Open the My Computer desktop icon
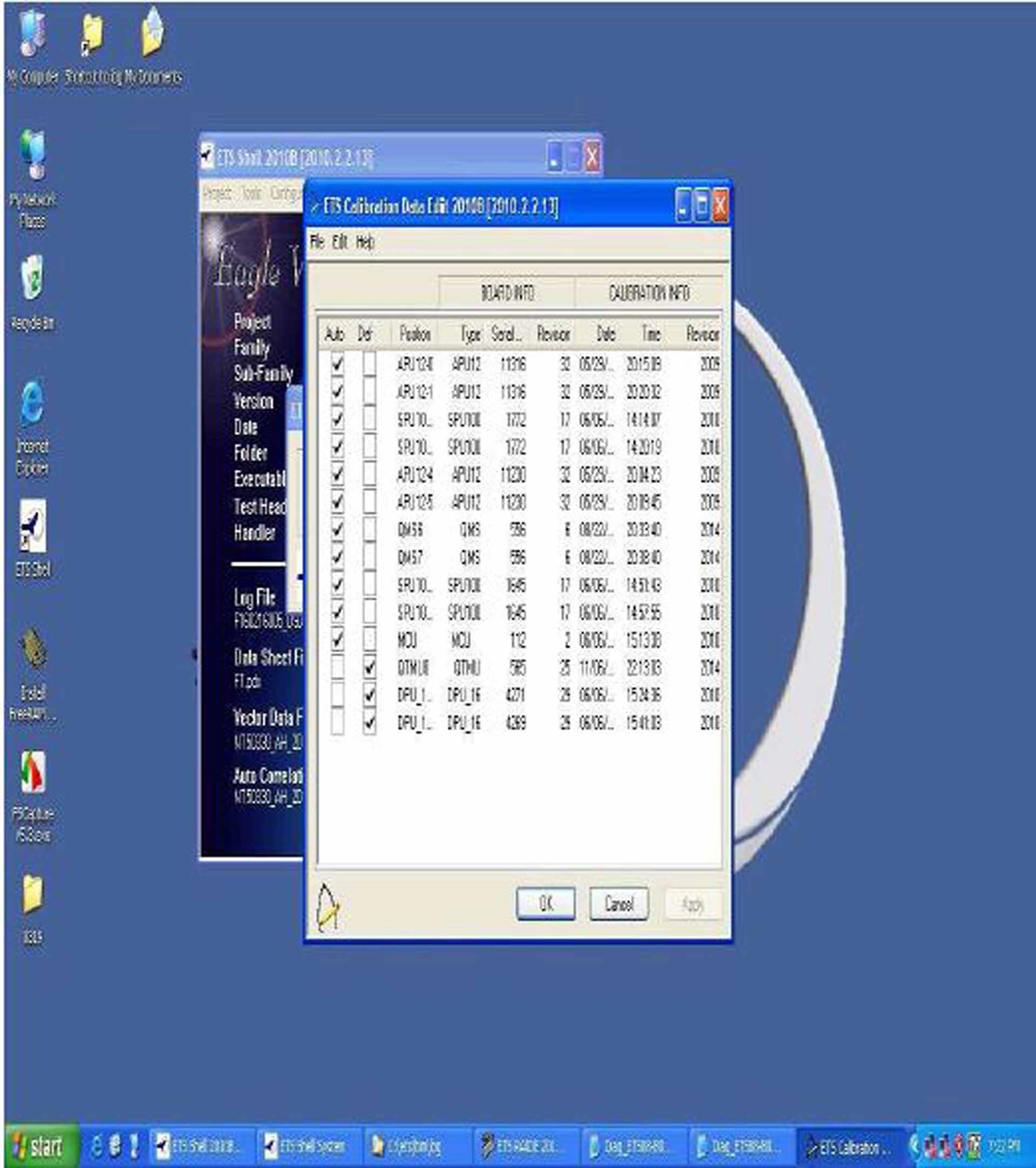1036x1168 pixels. (32, 35)
